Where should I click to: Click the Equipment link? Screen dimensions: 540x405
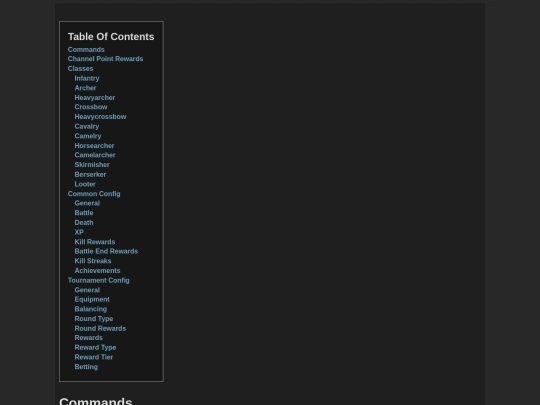click(92, 300)
